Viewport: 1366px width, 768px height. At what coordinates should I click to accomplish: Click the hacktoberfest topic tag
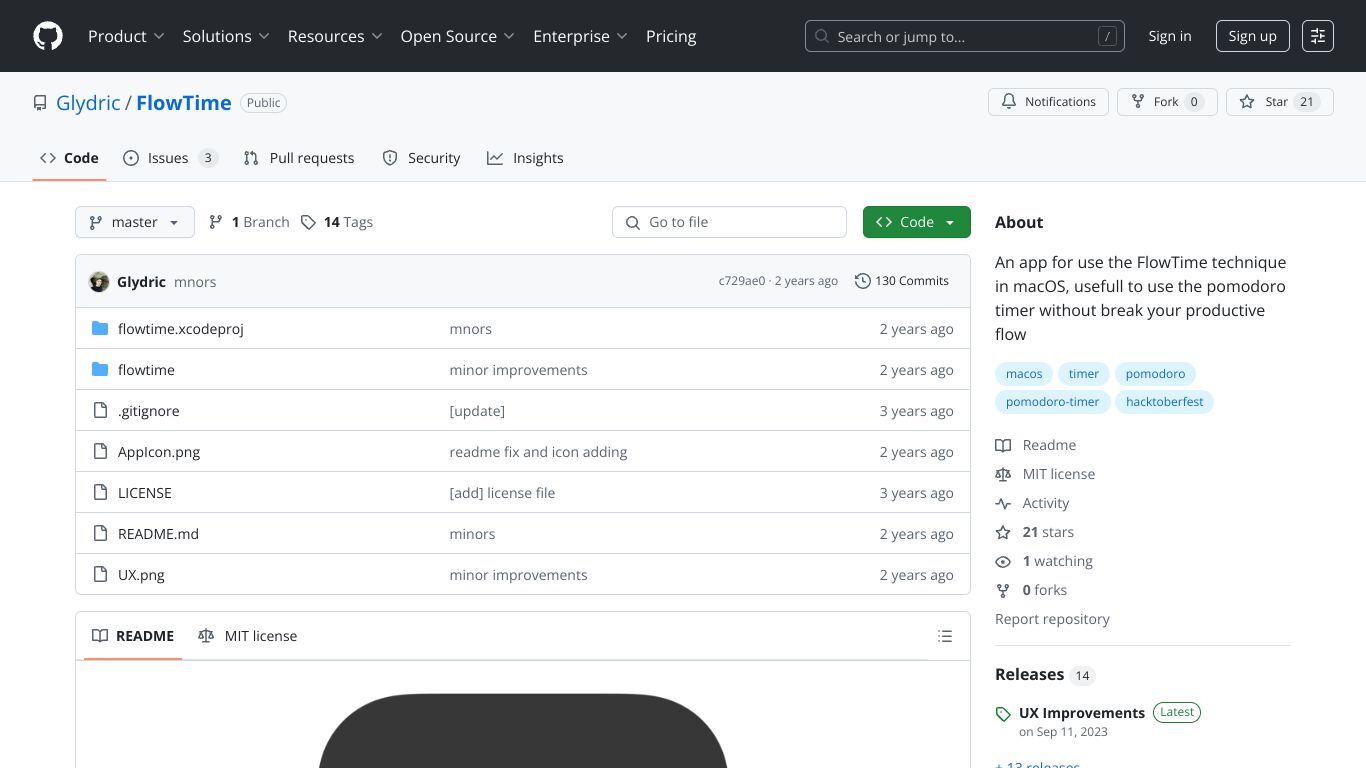tap(1164, 402)
